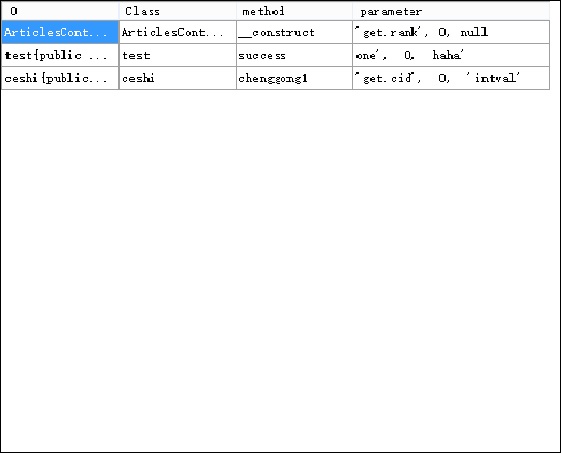Select the 'one', 0, 'haha' parameter cell

tap(451, 55)
